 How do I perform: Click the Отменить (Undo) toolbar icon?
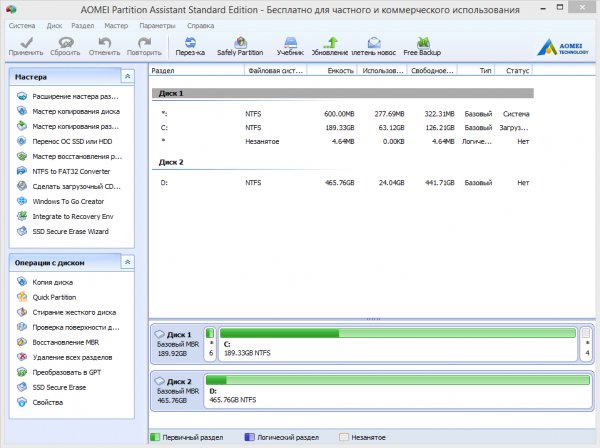coord(104,46)
